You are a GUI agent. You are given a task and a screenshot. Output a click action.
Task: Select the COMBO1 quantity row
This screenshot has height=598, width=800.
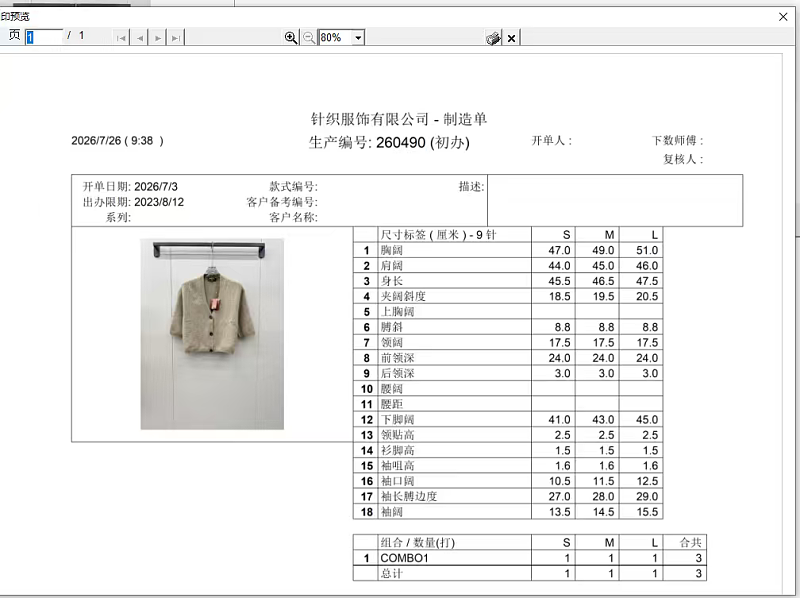tap(530, 558)
